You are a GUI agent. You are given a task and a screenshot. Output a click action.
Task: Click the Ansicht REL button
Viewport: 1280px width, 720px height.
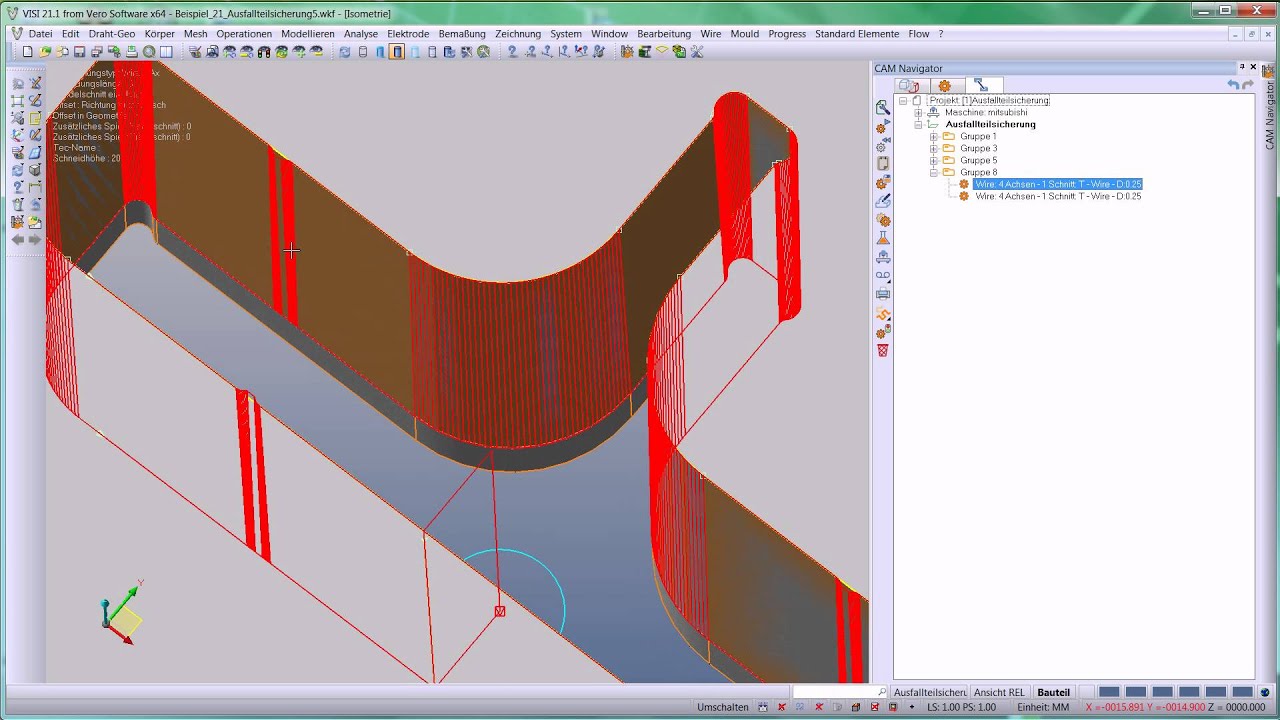tap(999, 692)
